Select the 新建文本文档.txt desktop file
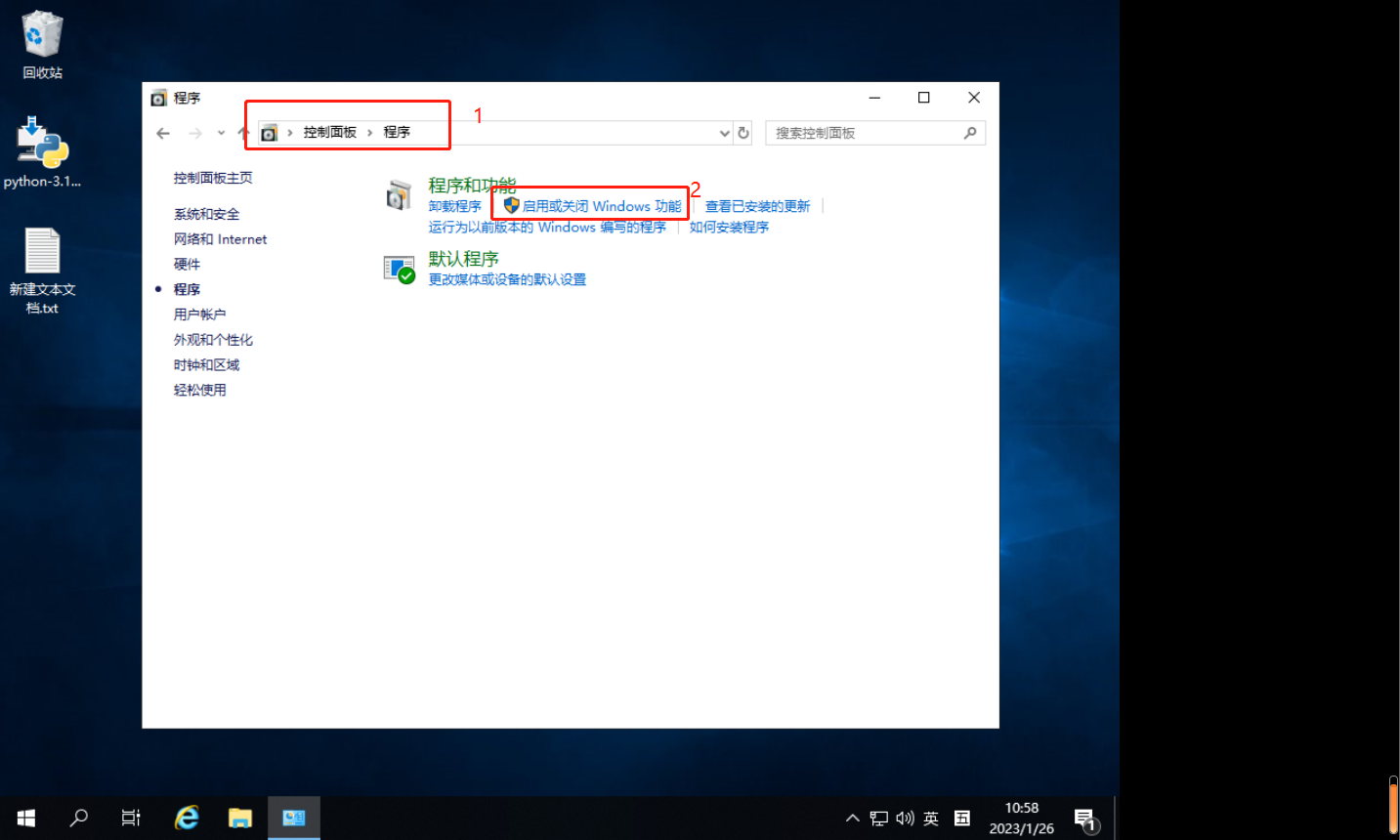Viewport: 1400px width, 840px height. tap(42, 271)
